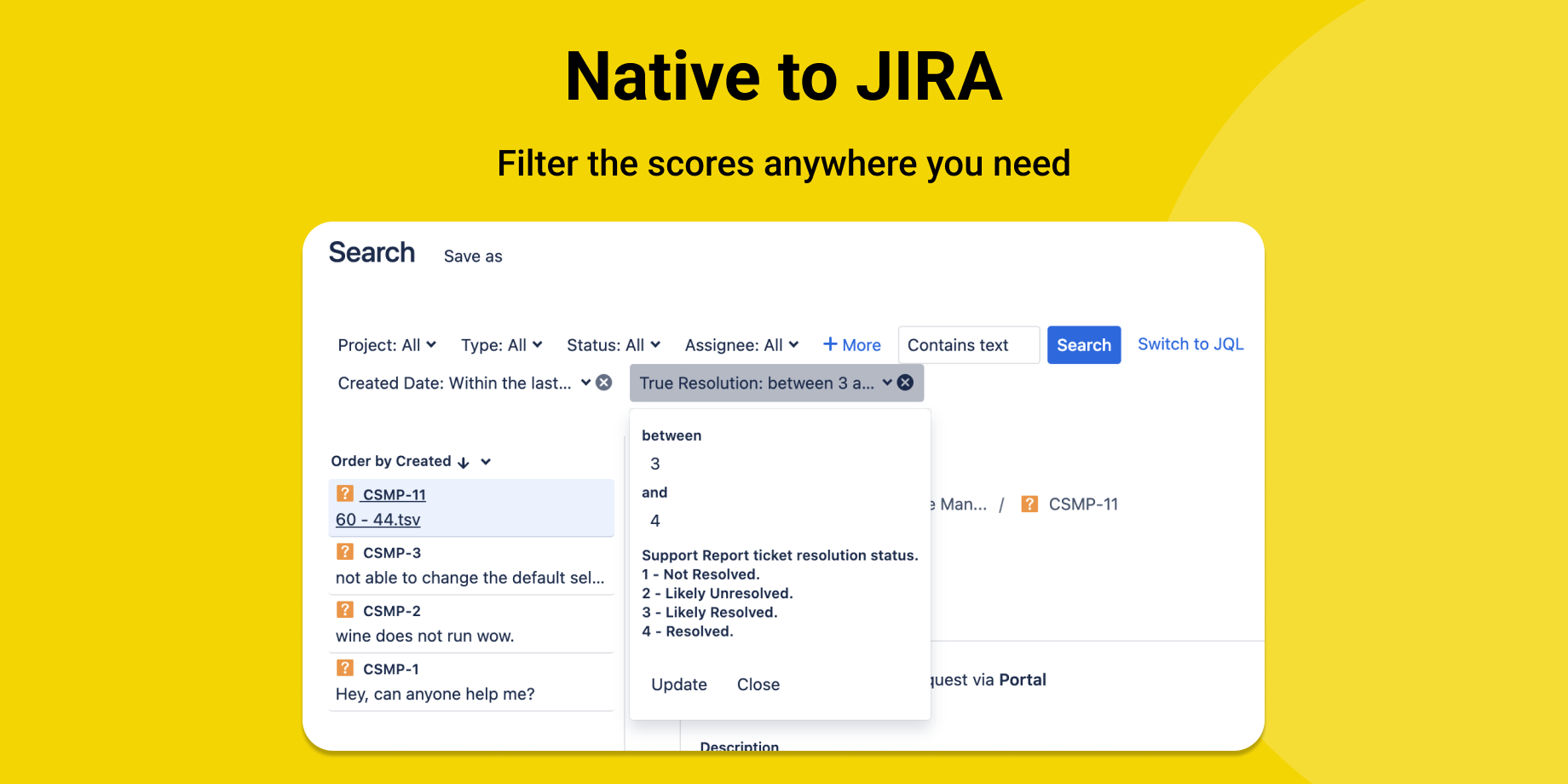Viewport: 1568px width, 784px height.
Task: Select the CSMP-2 issue key
Action: point(392,611)
